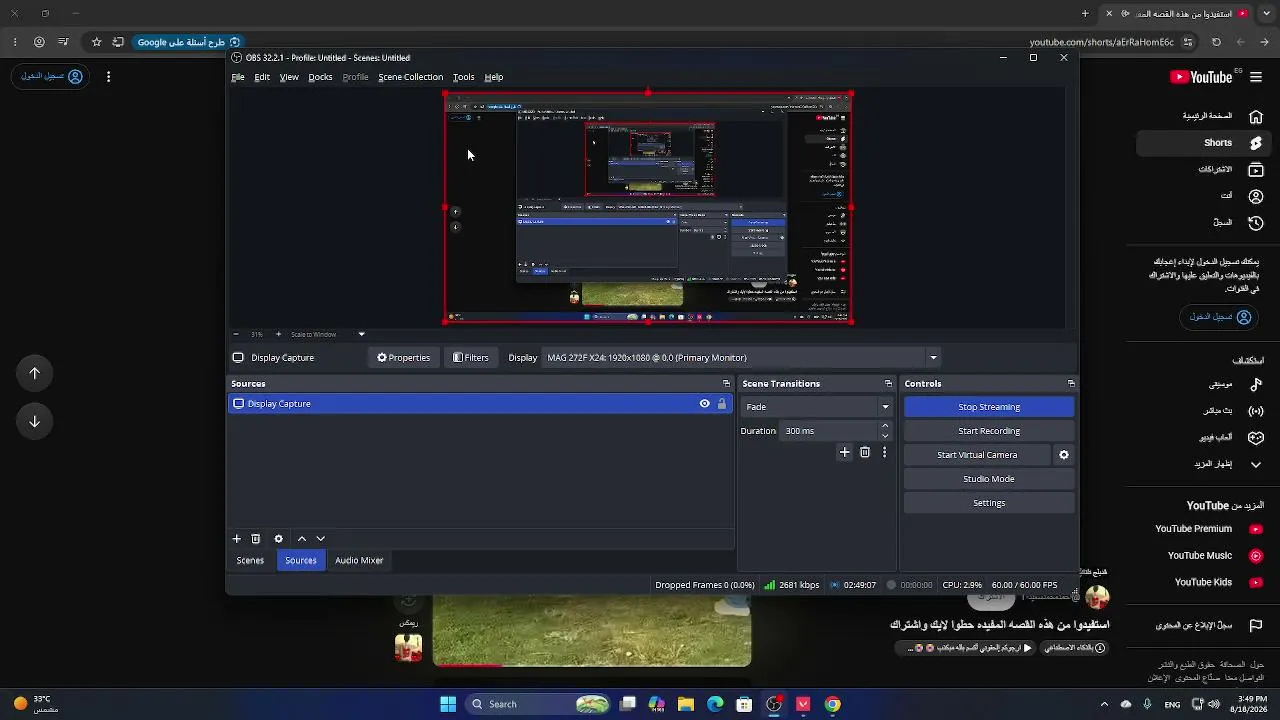Toggle visibility of the Display Capture source
The height and width of the screenshot is (720, 1280).
[705, 404]
